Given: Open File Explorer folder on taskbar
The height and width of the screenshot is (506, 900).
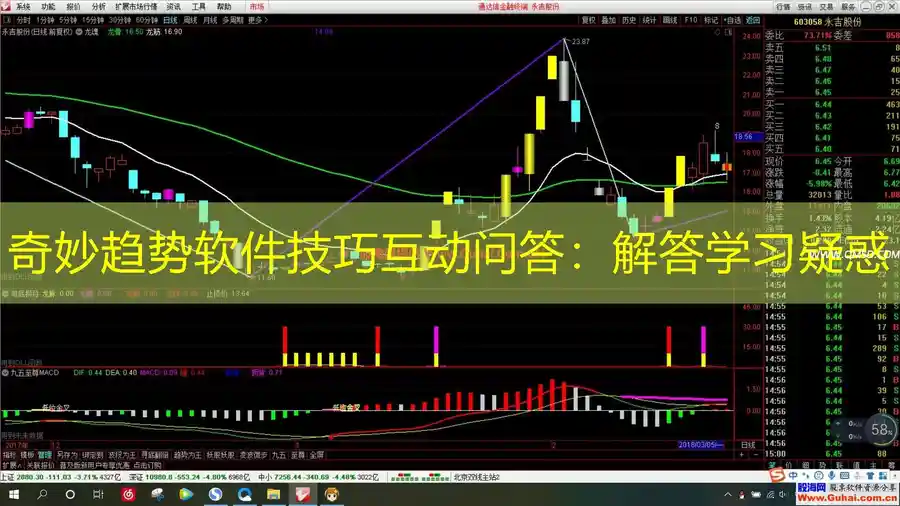Looking at the screenshot, I should [x=273, y=494].
